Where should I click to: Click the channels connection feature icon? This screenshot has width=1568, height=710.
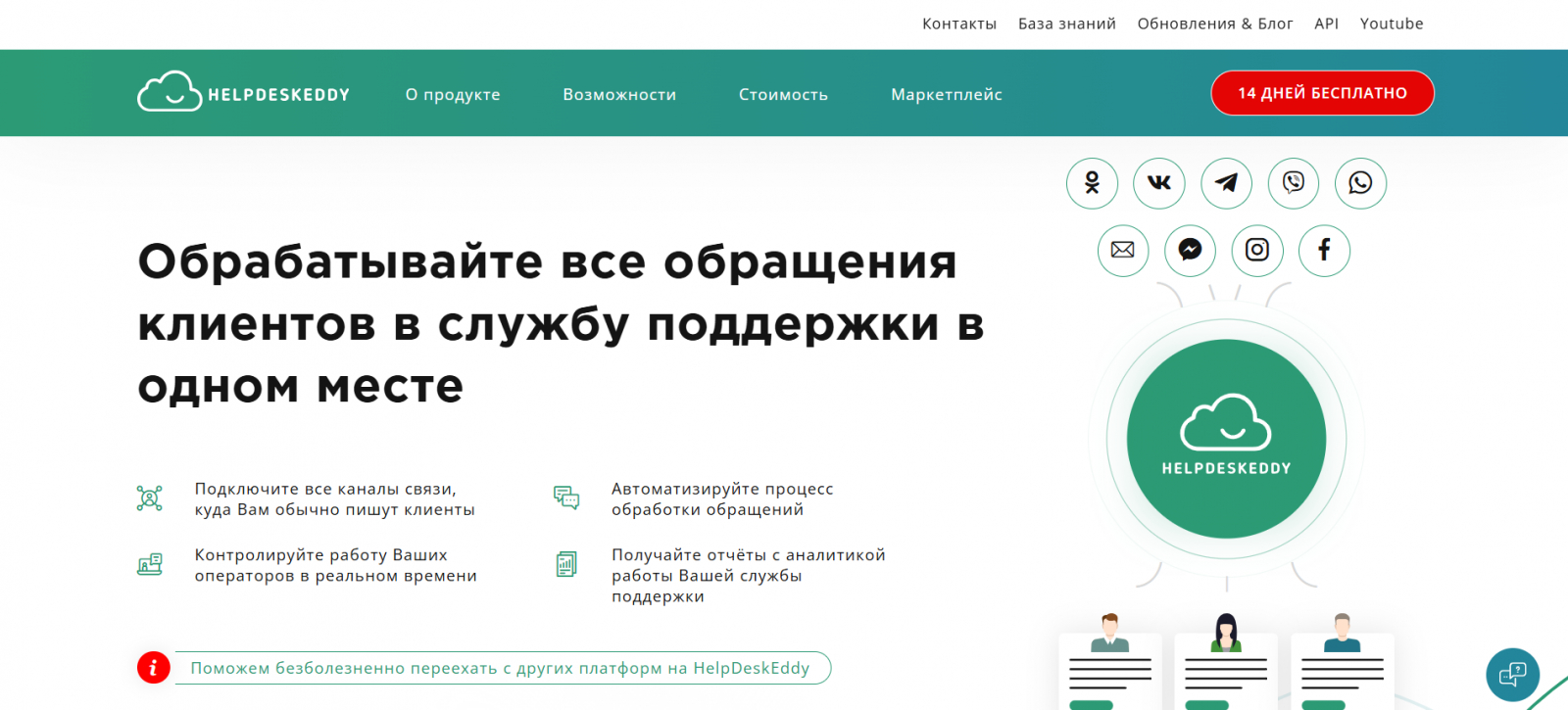pyautogui.click(x=150, y=498)
